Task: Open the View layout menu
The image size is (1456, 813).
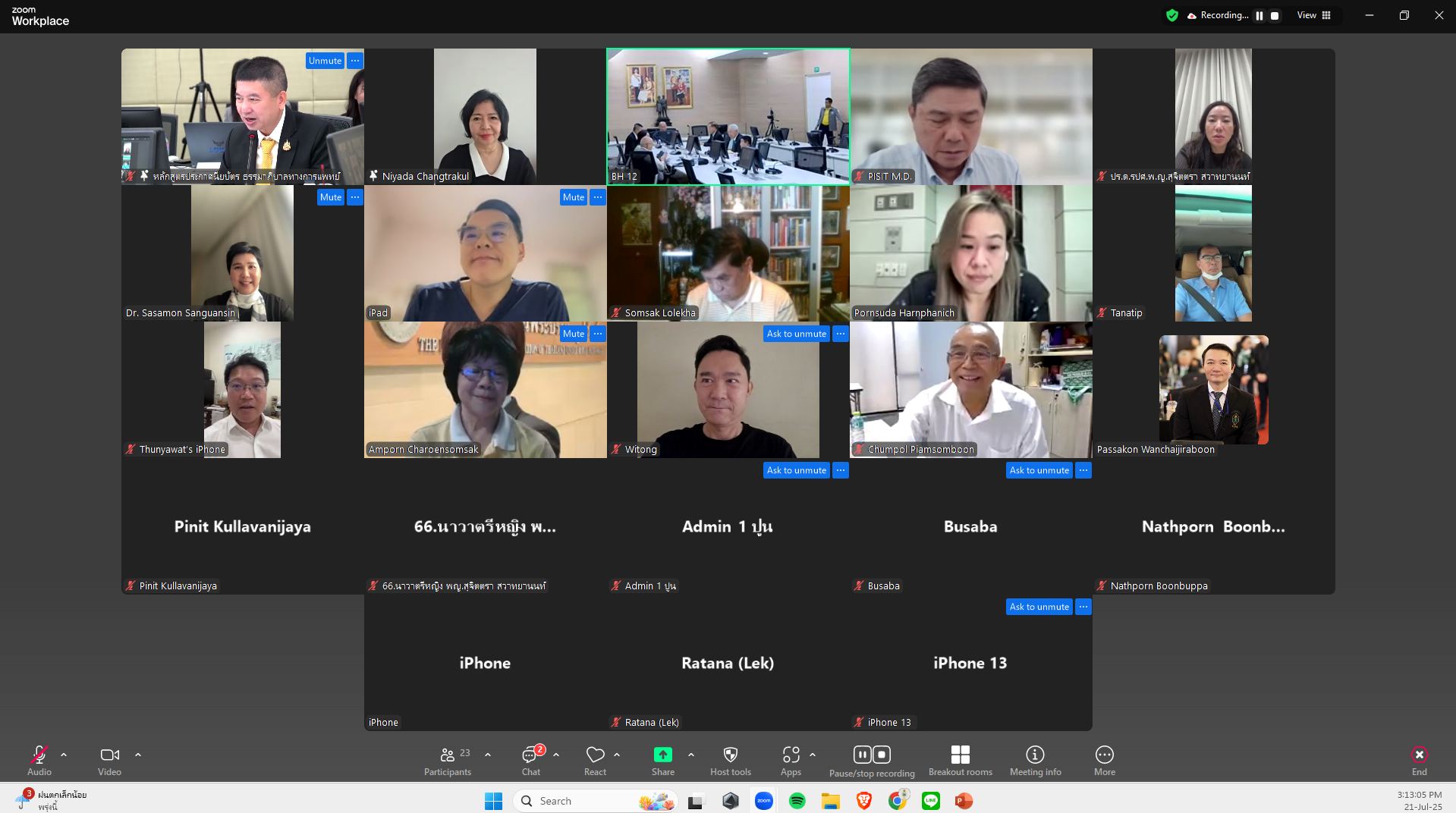Action: pyautogui.click(x=1314, y=15)
